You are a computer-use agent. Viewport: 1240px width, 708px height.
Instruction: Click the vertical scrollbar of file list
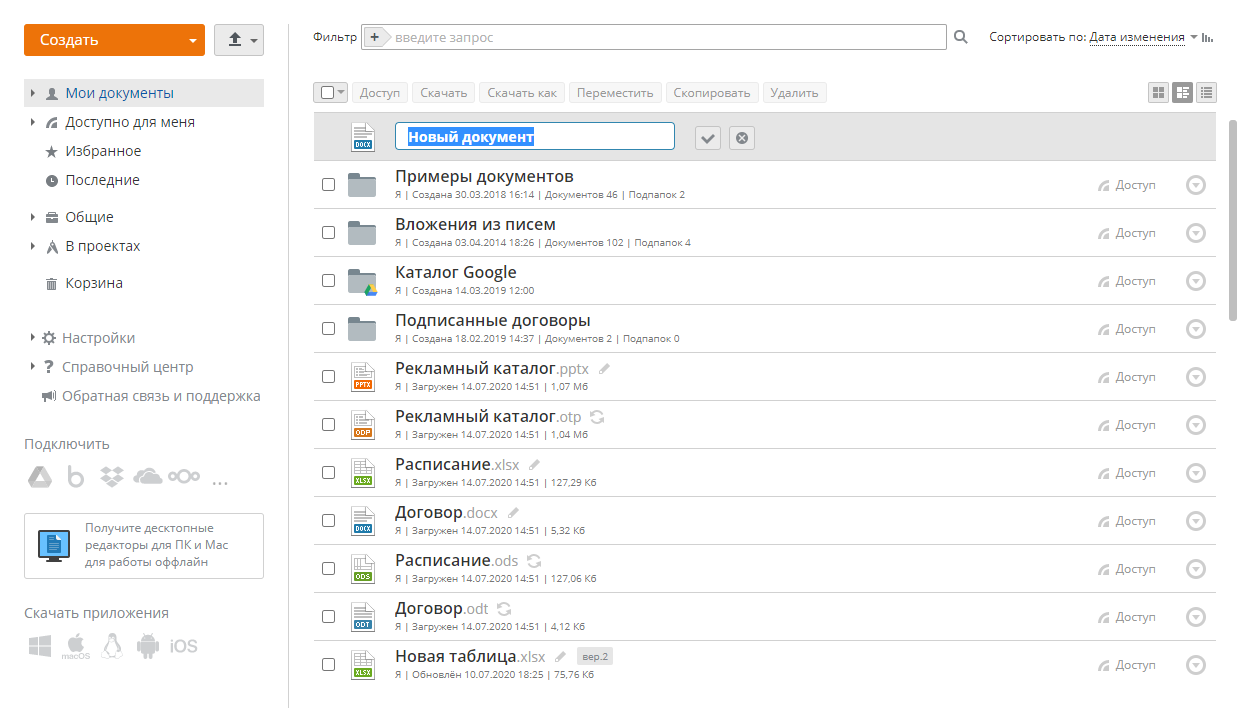tap(1232, 220)
